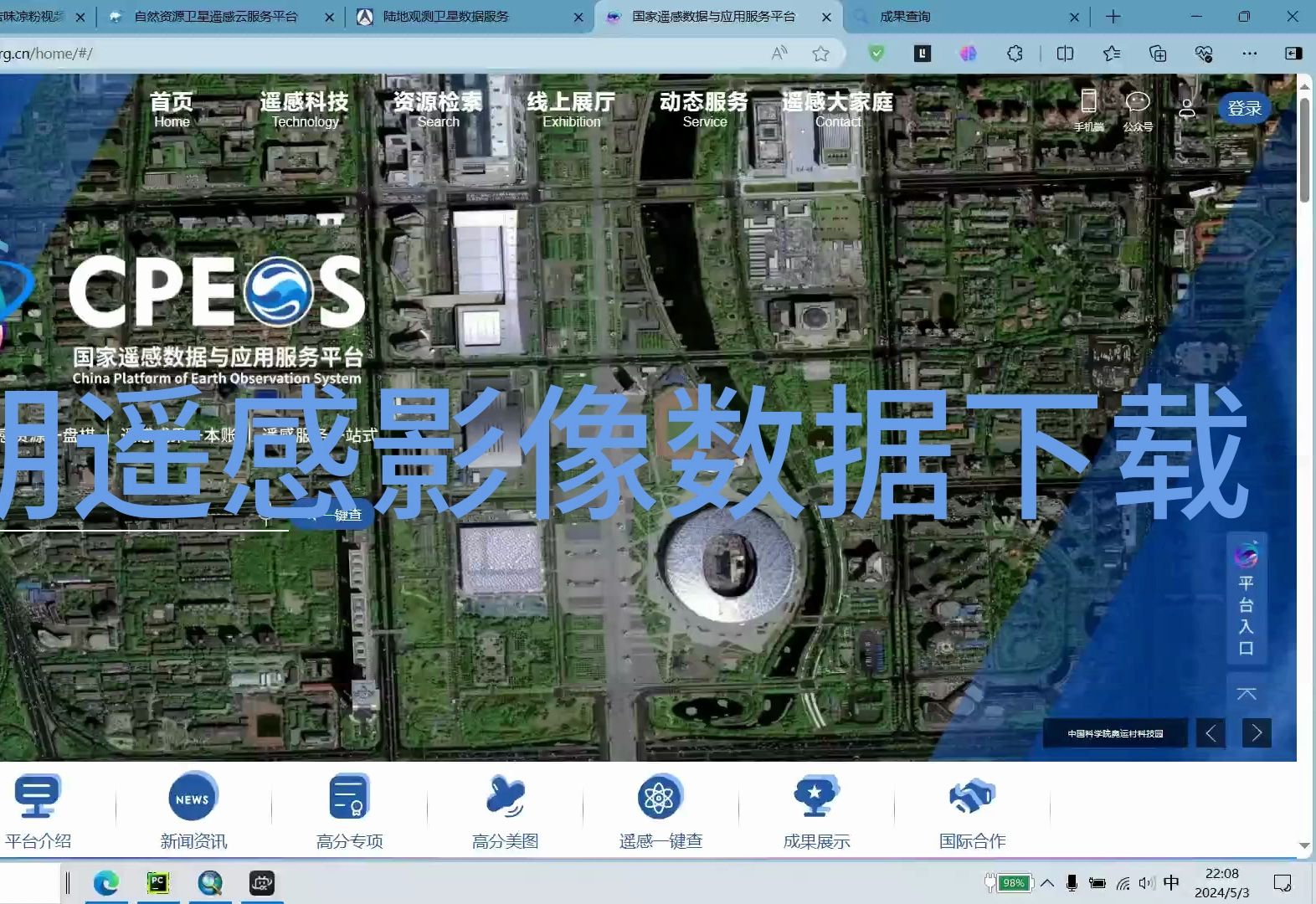
Task: Click the 公众号 chat bubble icon
Action: [1138, 102]
